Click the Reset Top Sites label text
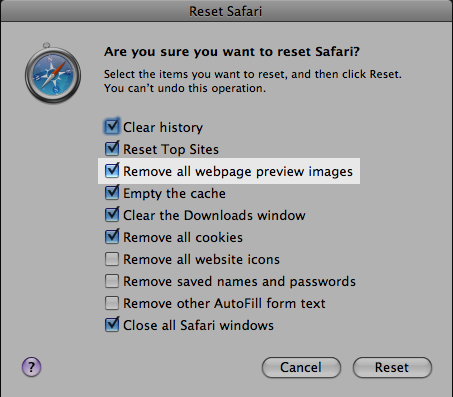Viewport: 453px width, 397px height. [x=171, y=150]
